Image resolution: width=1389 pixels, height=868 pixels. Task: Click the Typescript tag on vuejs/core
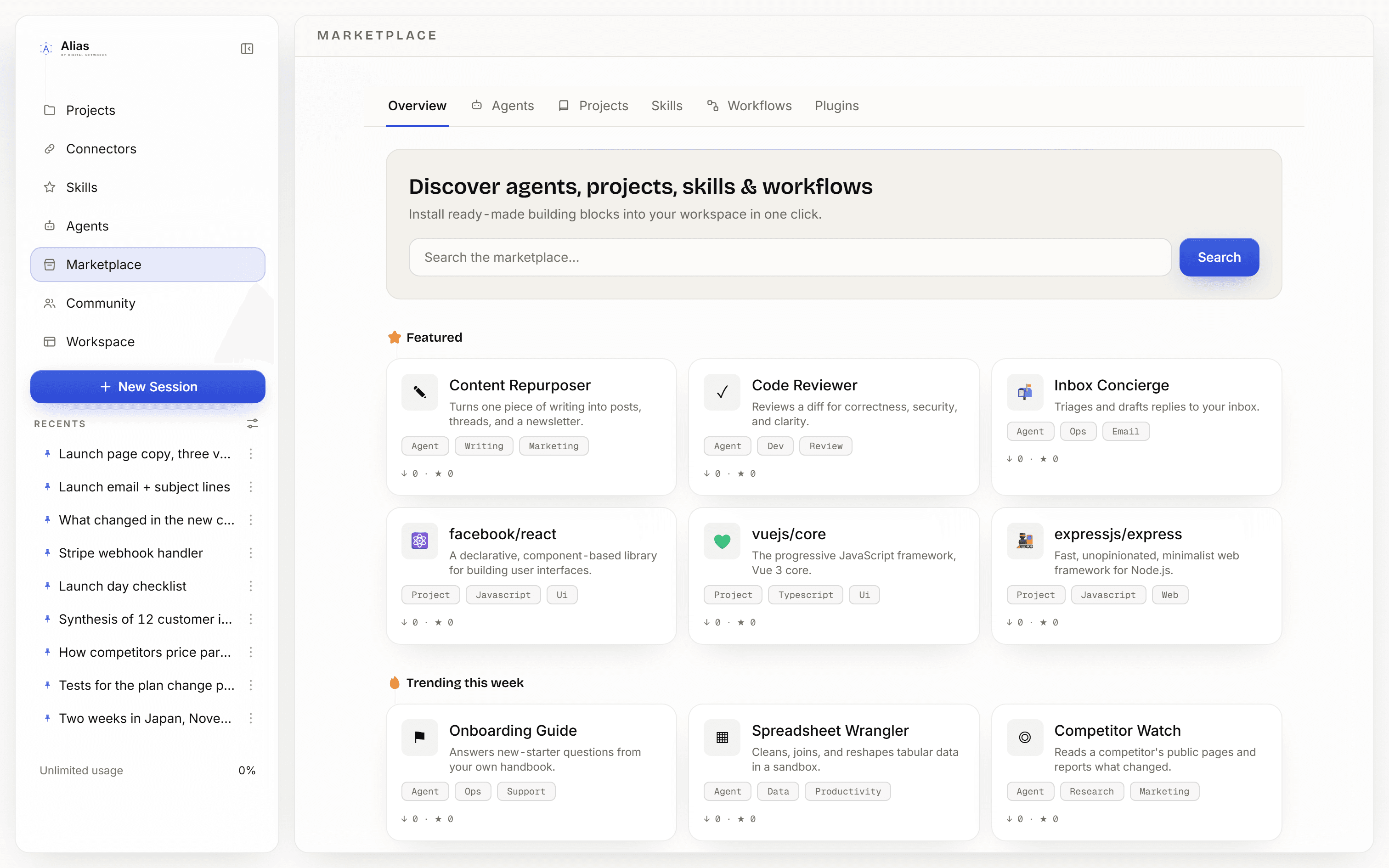tap(805, 595)
